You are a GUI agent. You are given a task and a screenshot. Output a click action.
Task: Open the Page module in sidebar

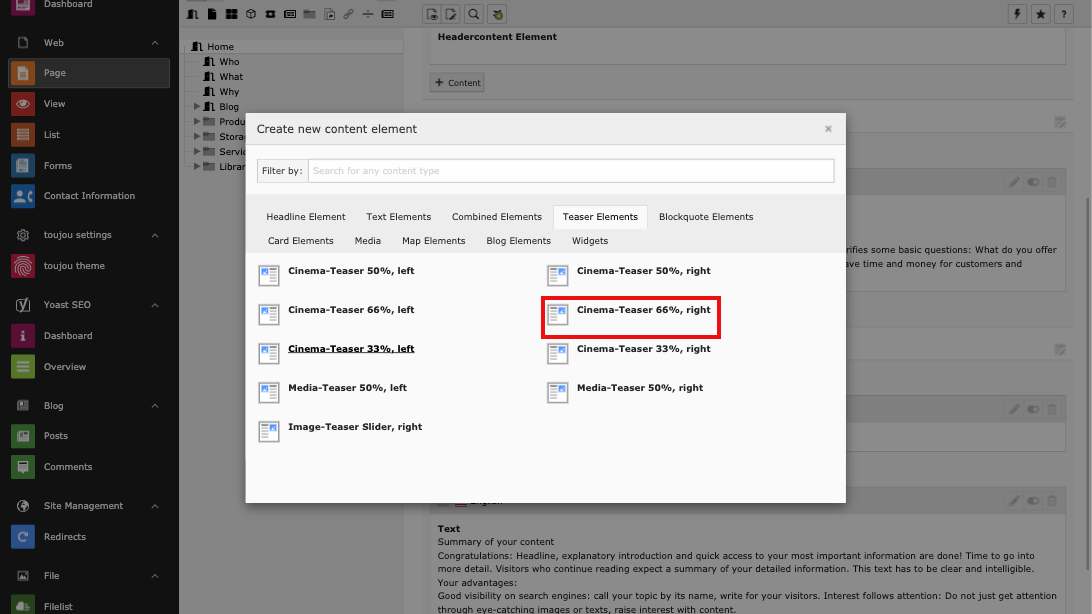pyautogui.click(x=54, y=73)
